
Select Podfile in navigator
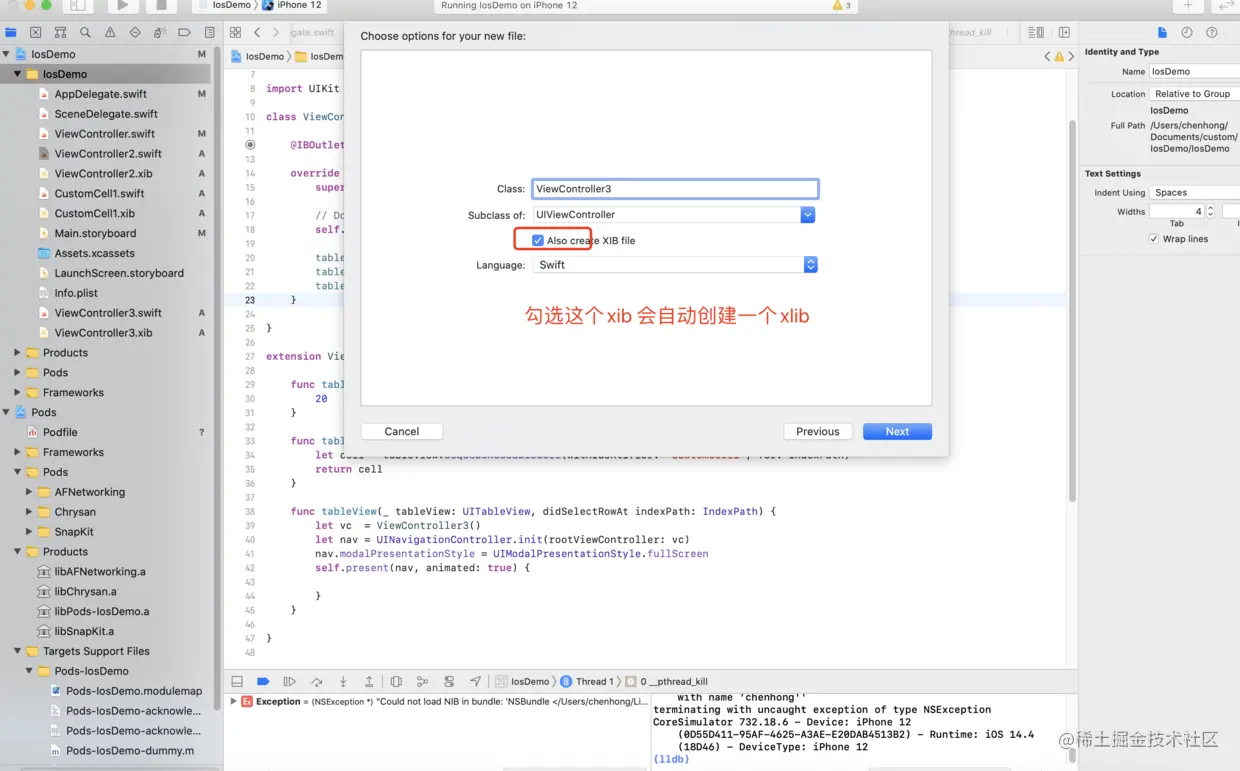point(60,432)
